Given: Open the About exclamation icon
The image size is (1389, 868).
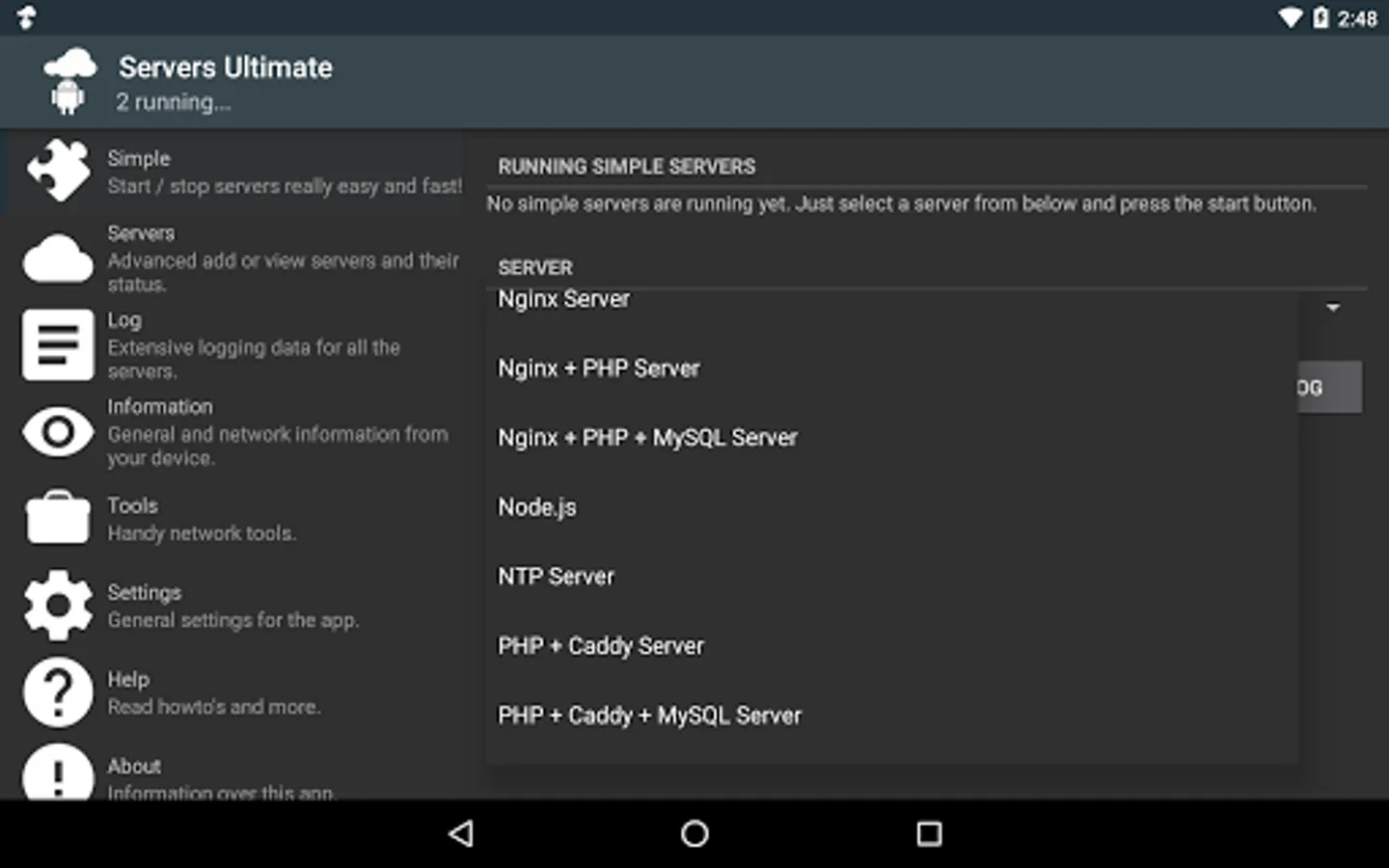Looking at the screenshot, I should tap(58, 773).
